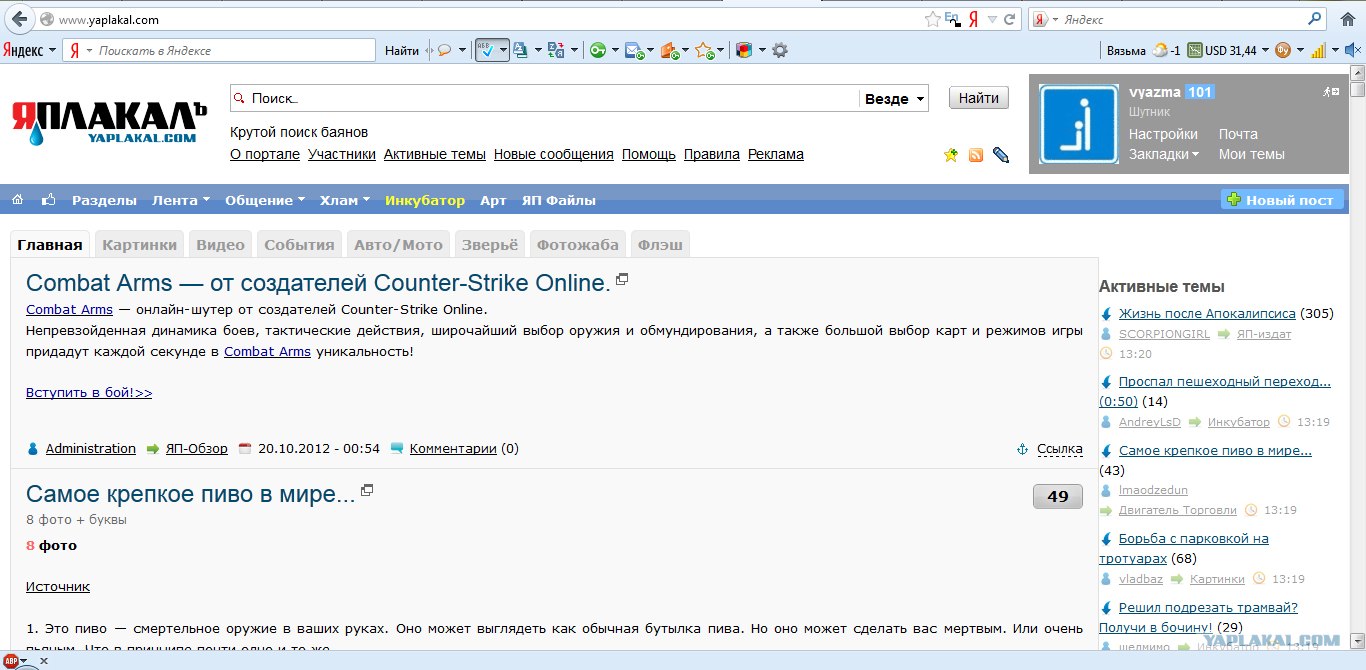Open the Yandex mail envelope icon
Screen dimensions: 1366x670
pyautogui.click(x=634, y=50)
